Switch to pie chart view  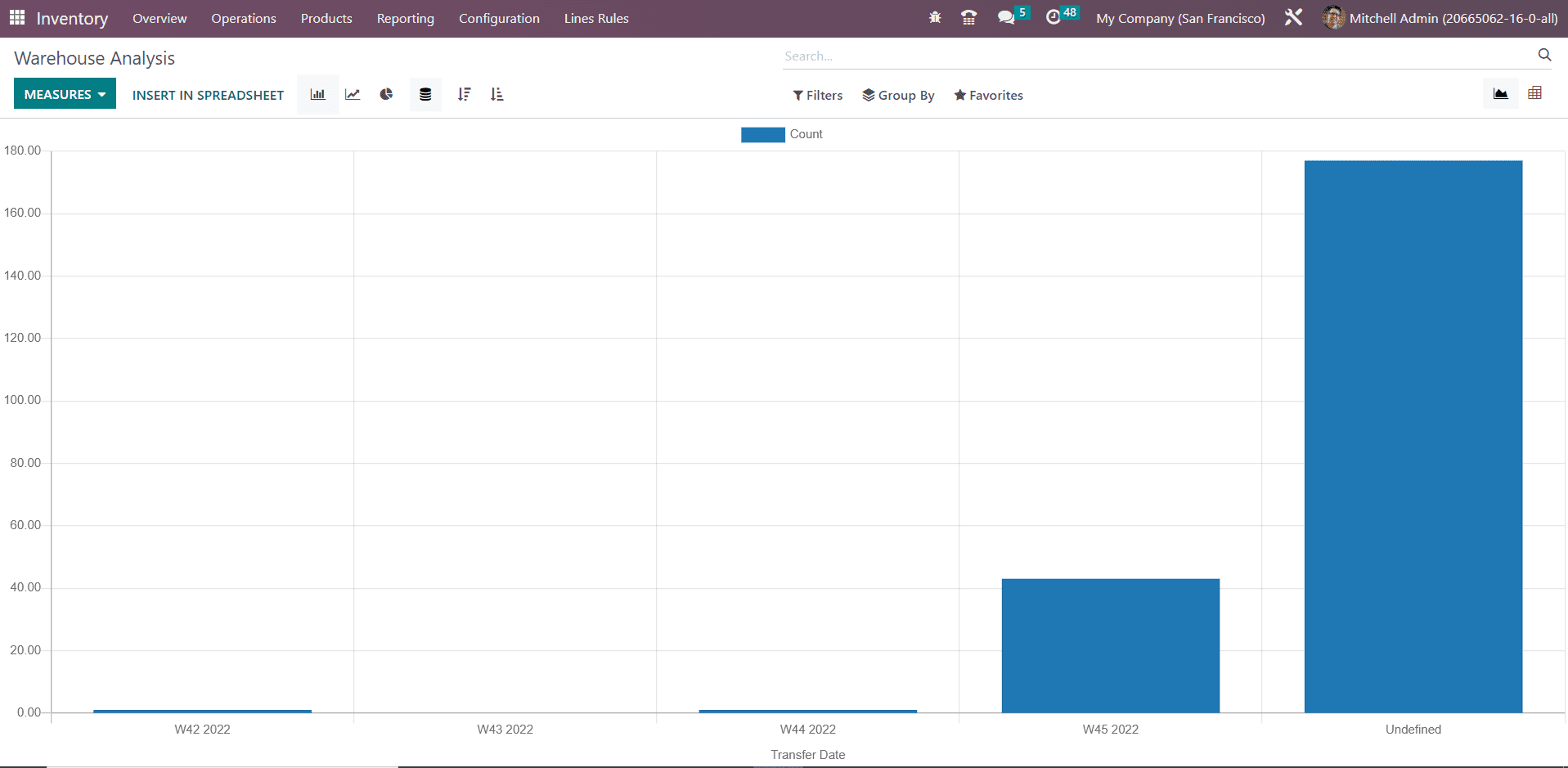tap(386, 95)
